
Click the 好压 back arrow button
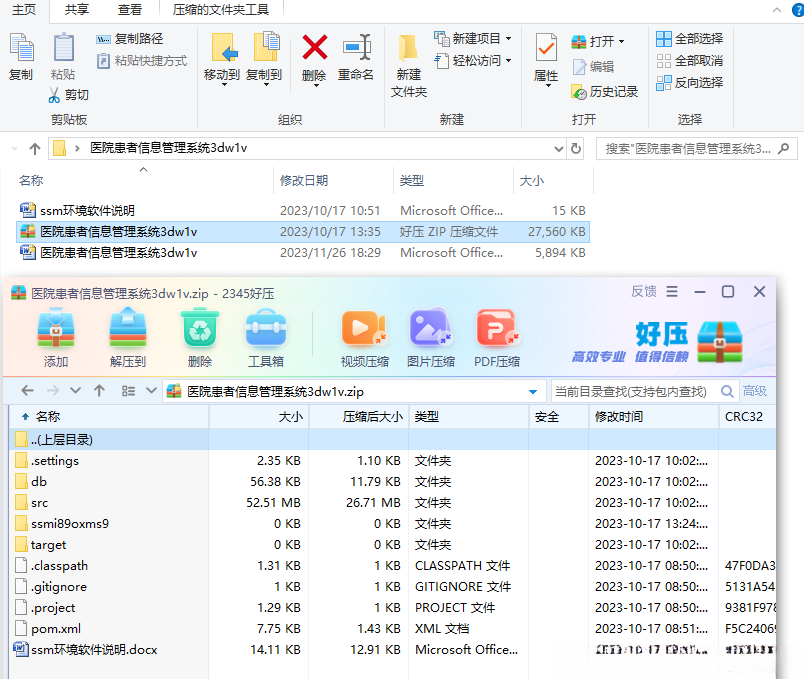tap(28, 391)
